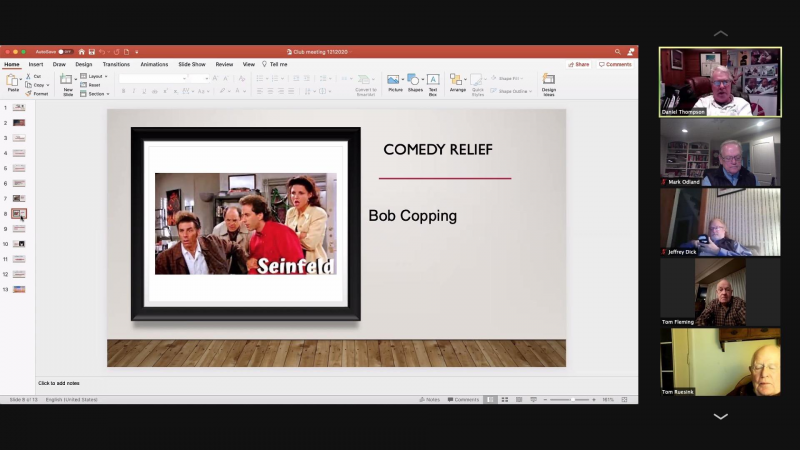
Task: Toggle Italic formatting
Action: click(134, 91)
